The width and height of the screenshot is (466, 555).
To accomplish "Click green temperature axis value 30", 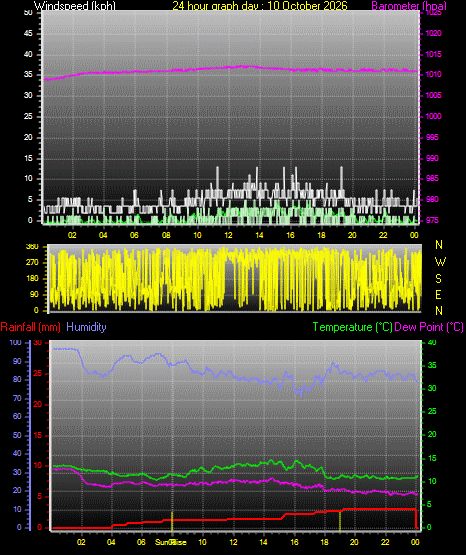I will coord(432,389).
